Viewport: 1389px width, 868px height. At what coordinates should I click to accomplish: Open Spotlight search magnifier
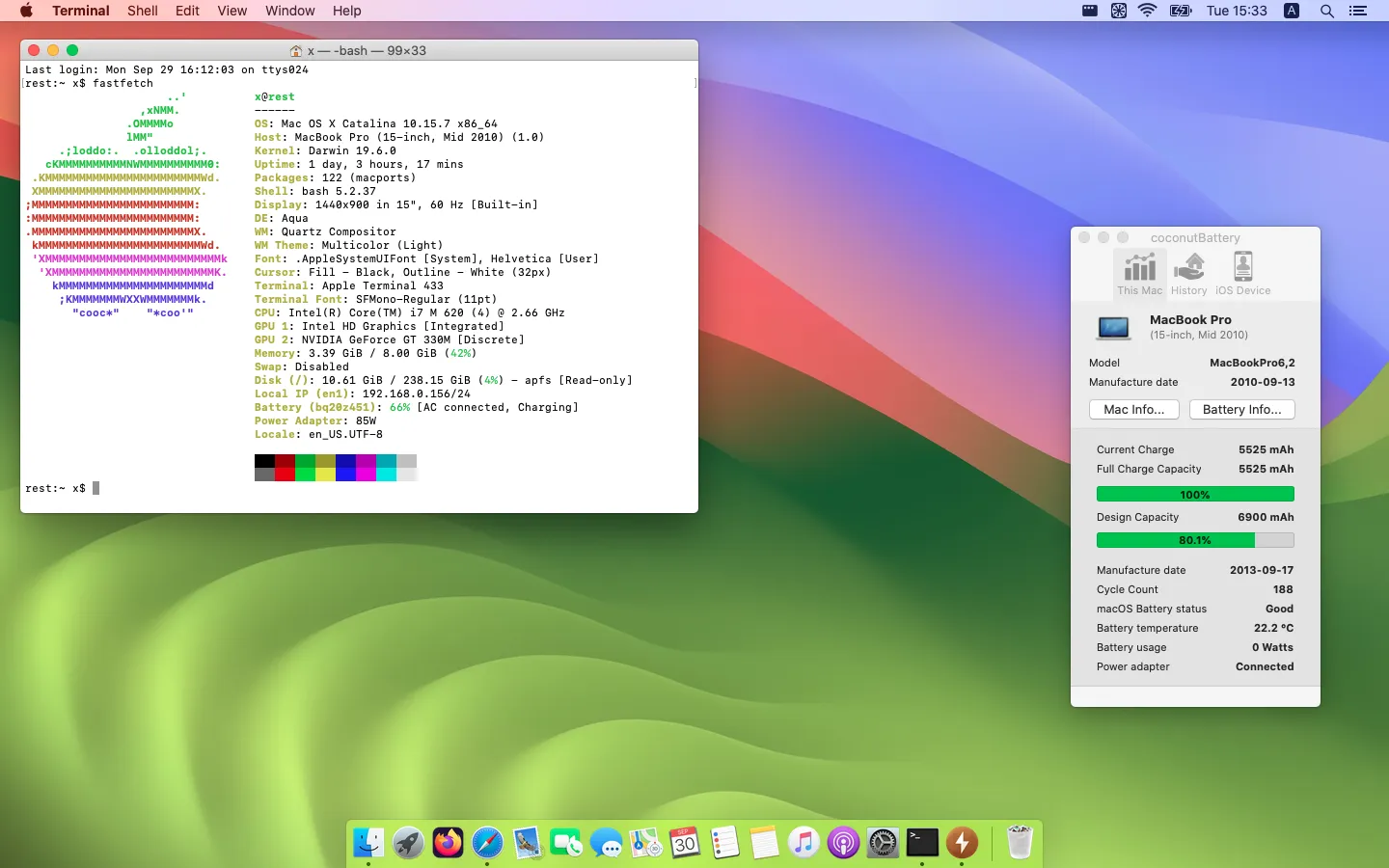coord(1327,11)
